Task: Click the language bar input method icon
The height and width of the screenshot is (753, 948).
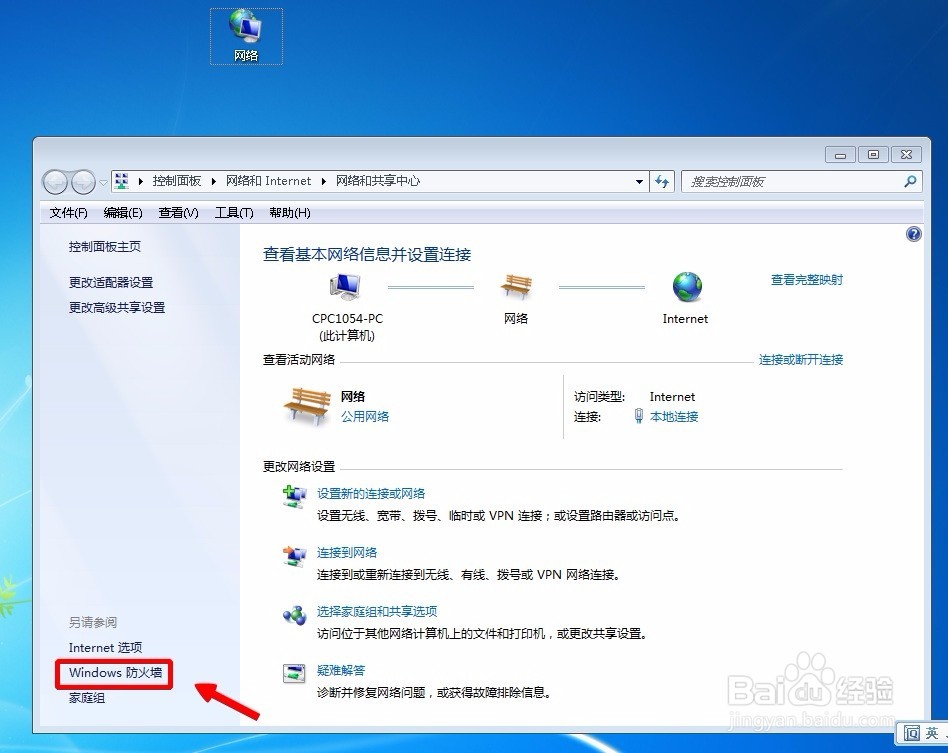Action: (911, 733)
